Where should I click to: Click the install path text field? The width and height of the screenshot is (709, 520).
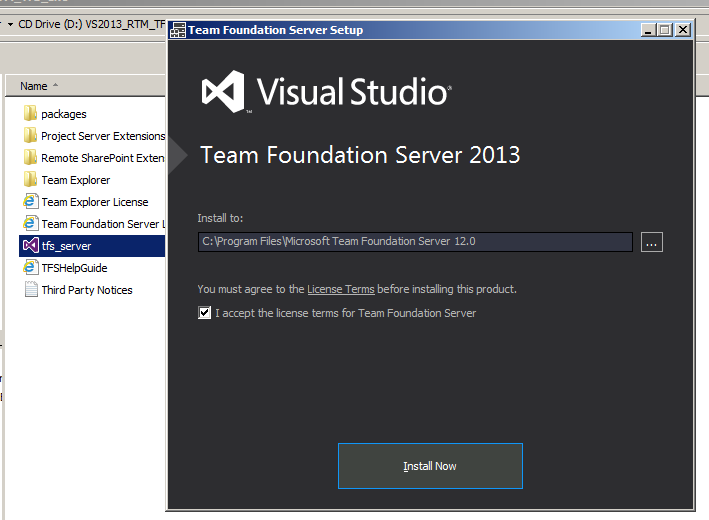click(414, 242)
